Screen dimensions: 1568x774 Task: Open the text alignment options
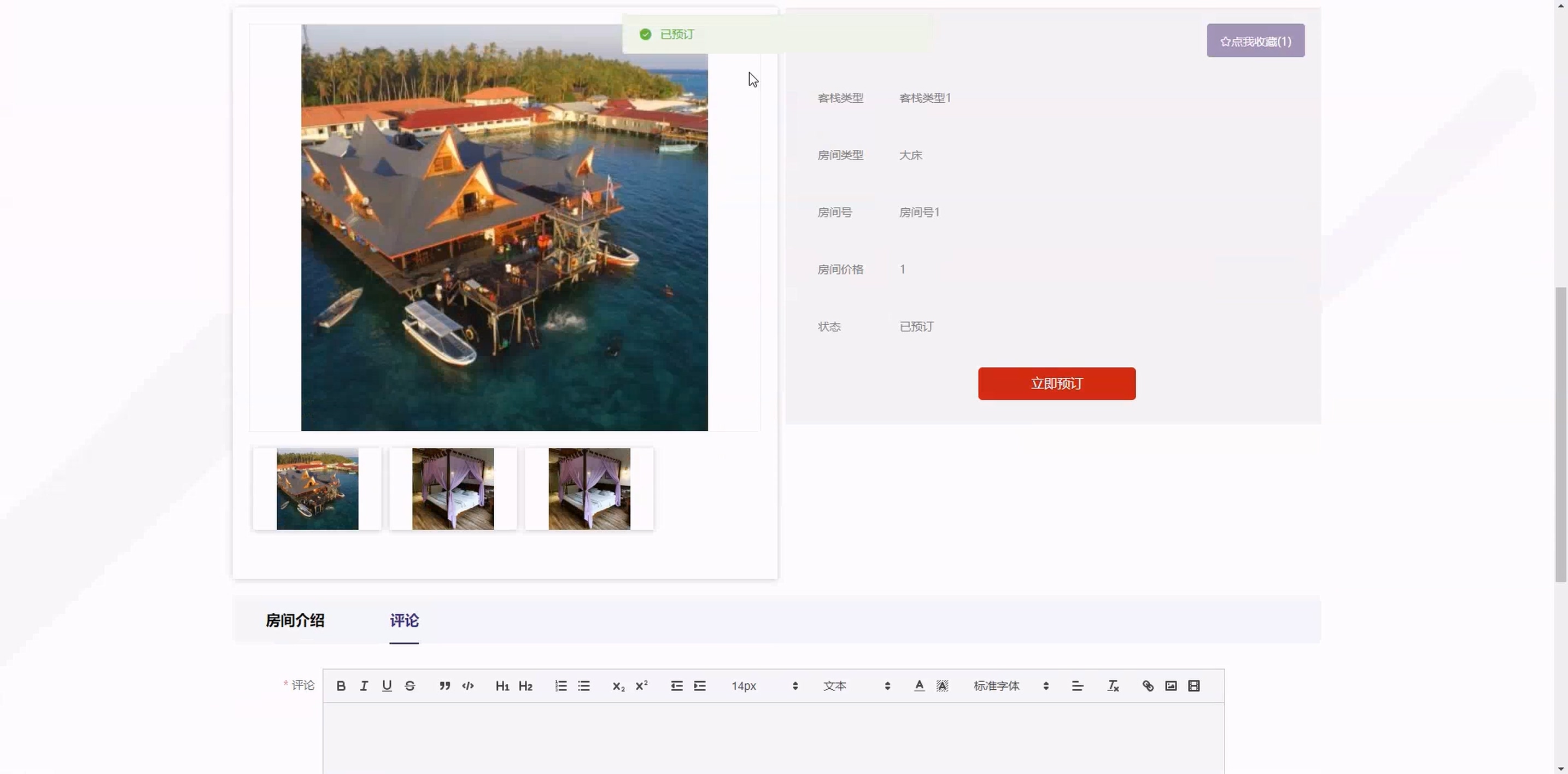(1078, 686)
